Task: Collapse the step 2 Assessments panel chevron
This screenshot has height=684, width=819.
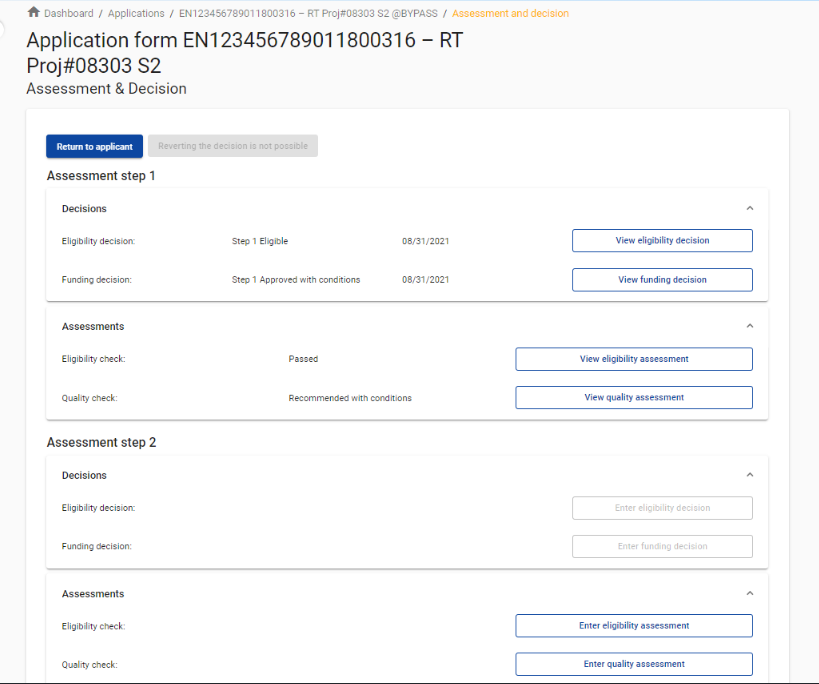Action: (749, 594)
